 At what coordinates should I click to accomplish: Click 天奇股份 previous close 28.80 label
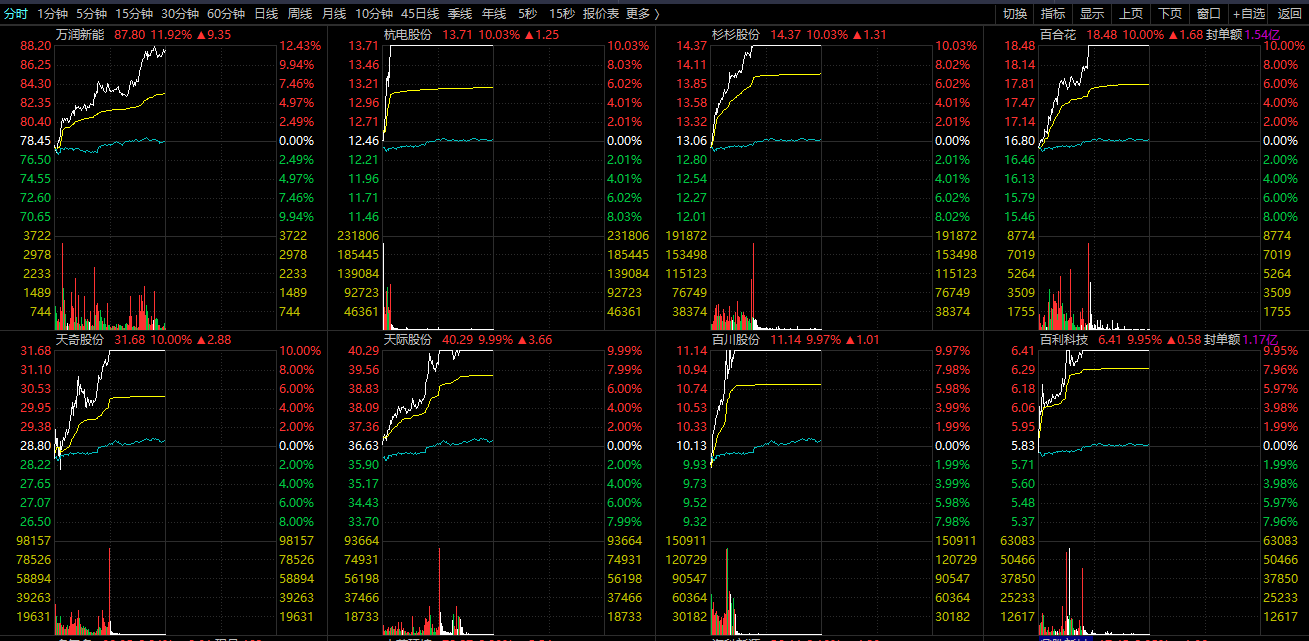(x=35, y=446)
